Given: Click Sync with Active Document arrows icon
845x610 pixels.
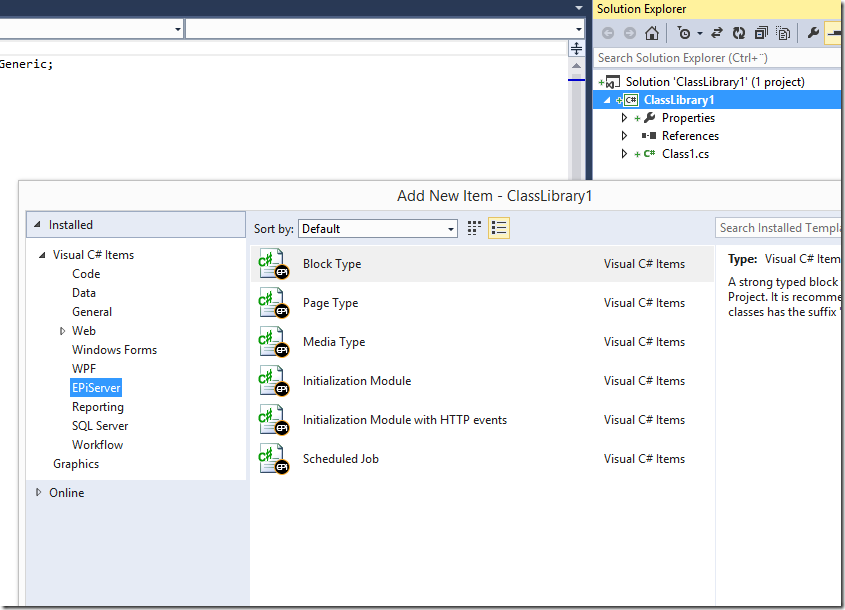Looking at the screenshot, I should [x=717, y=33].
